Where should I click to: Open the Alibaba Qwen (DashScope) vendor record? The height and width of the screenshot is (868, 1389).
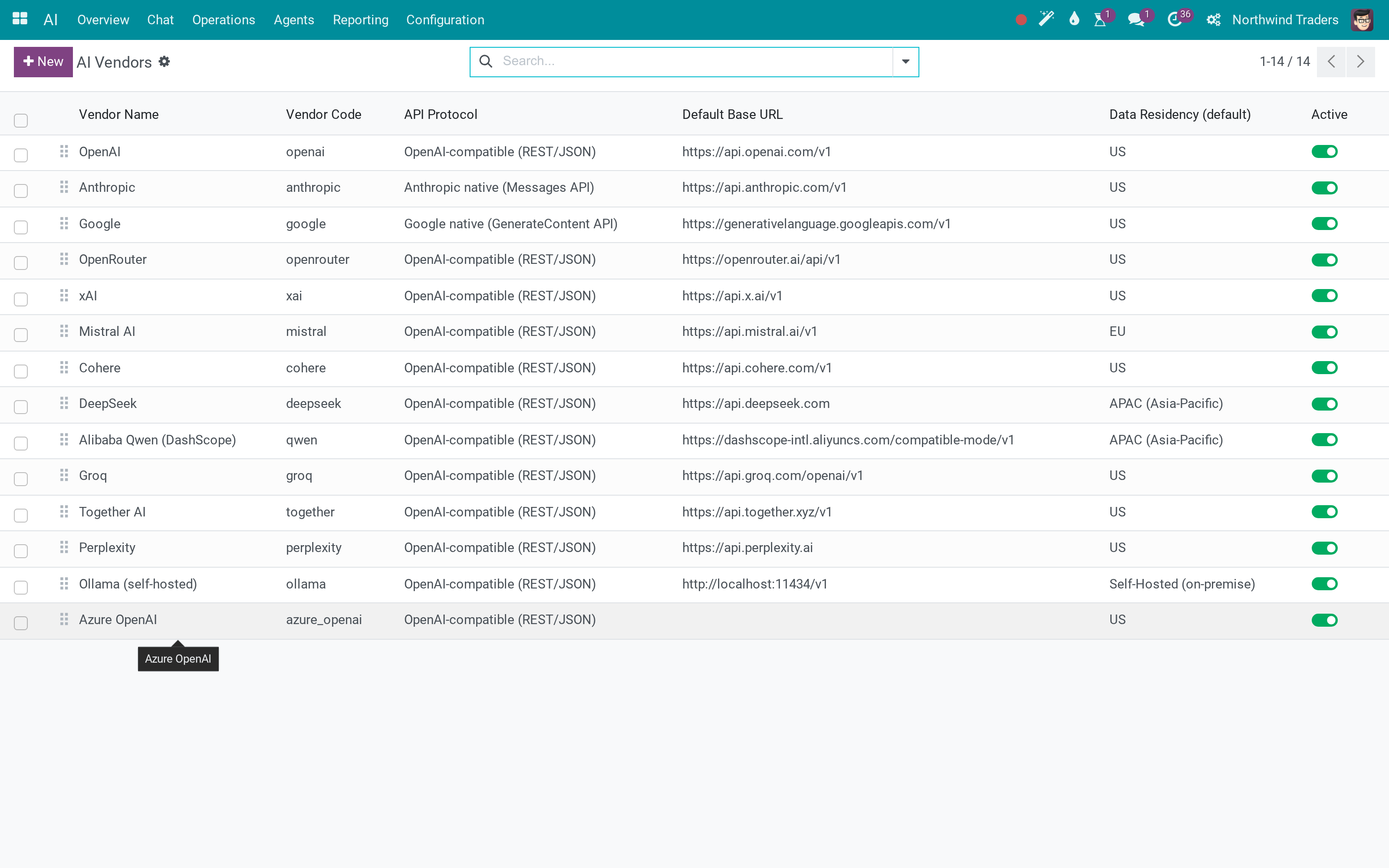tap(158, 440)
